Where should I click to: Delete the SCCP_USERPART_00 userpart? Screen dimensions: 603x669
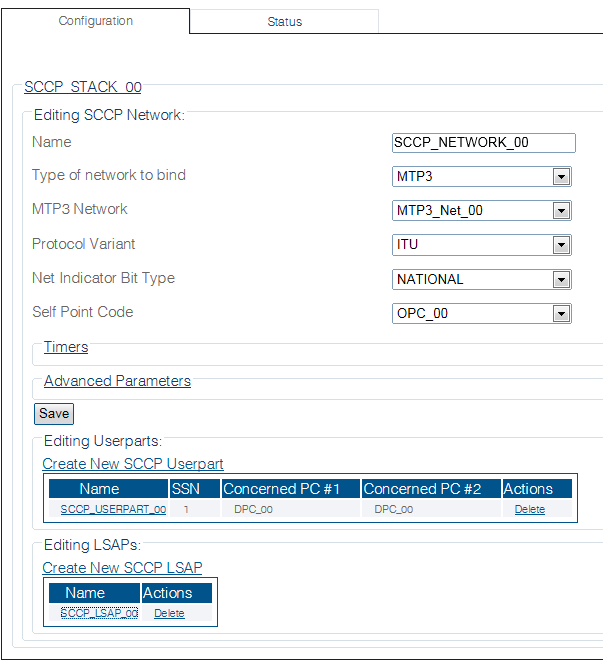tap(530, 509)
